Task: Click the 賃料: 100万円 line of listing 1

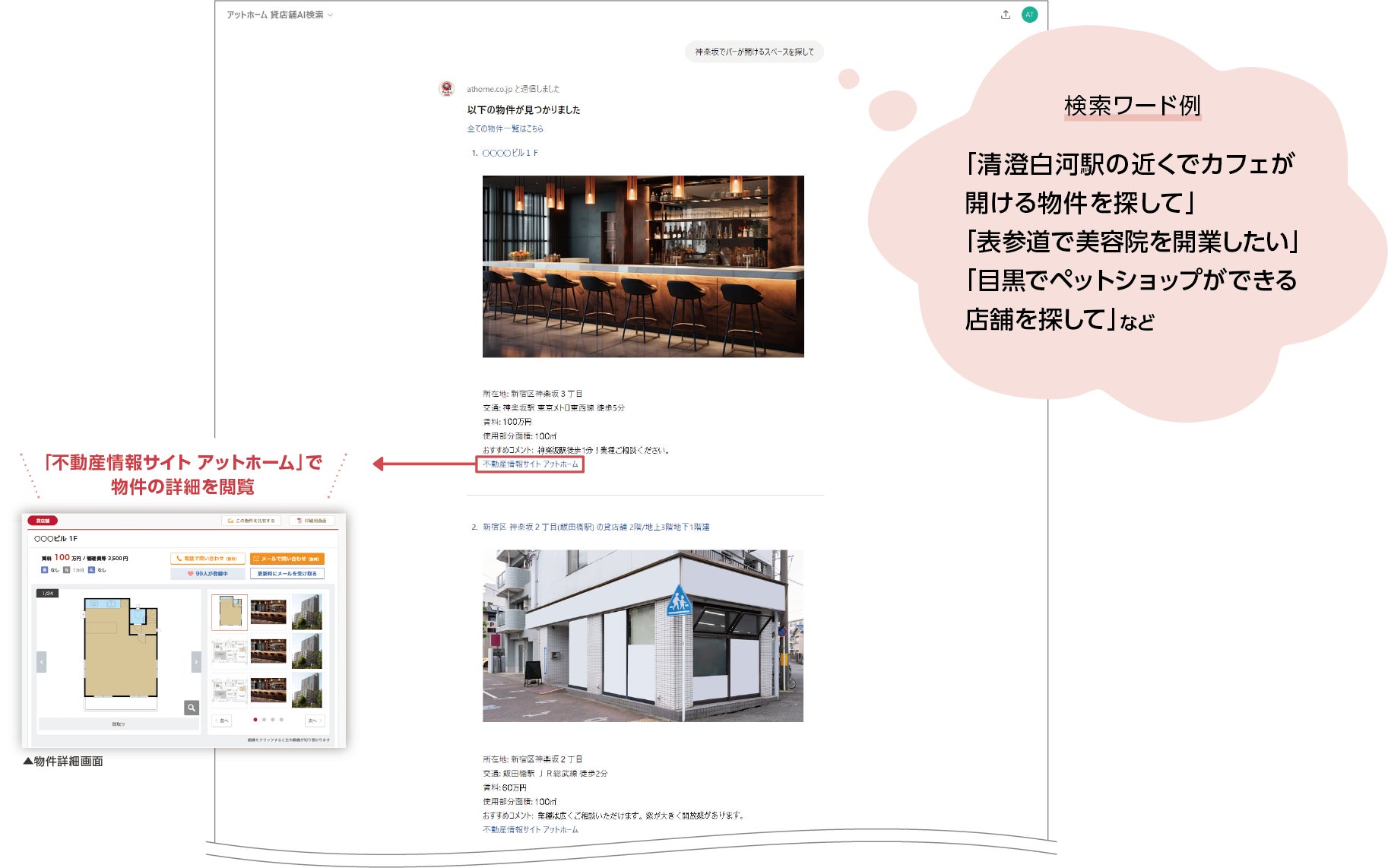Action: (507, 422)
